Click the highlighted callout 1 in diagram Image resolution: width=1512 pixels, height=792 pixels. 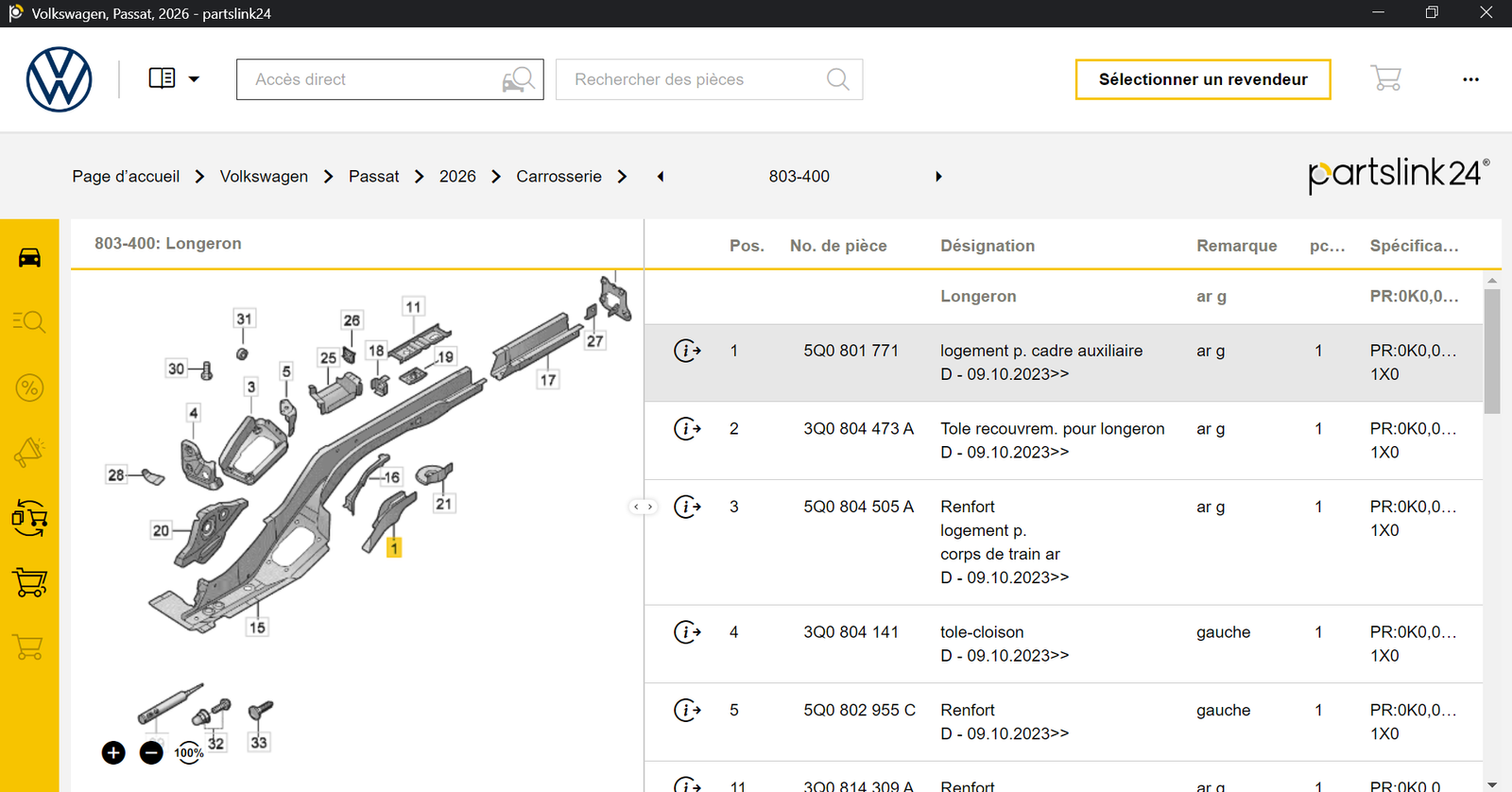[394, 547]
